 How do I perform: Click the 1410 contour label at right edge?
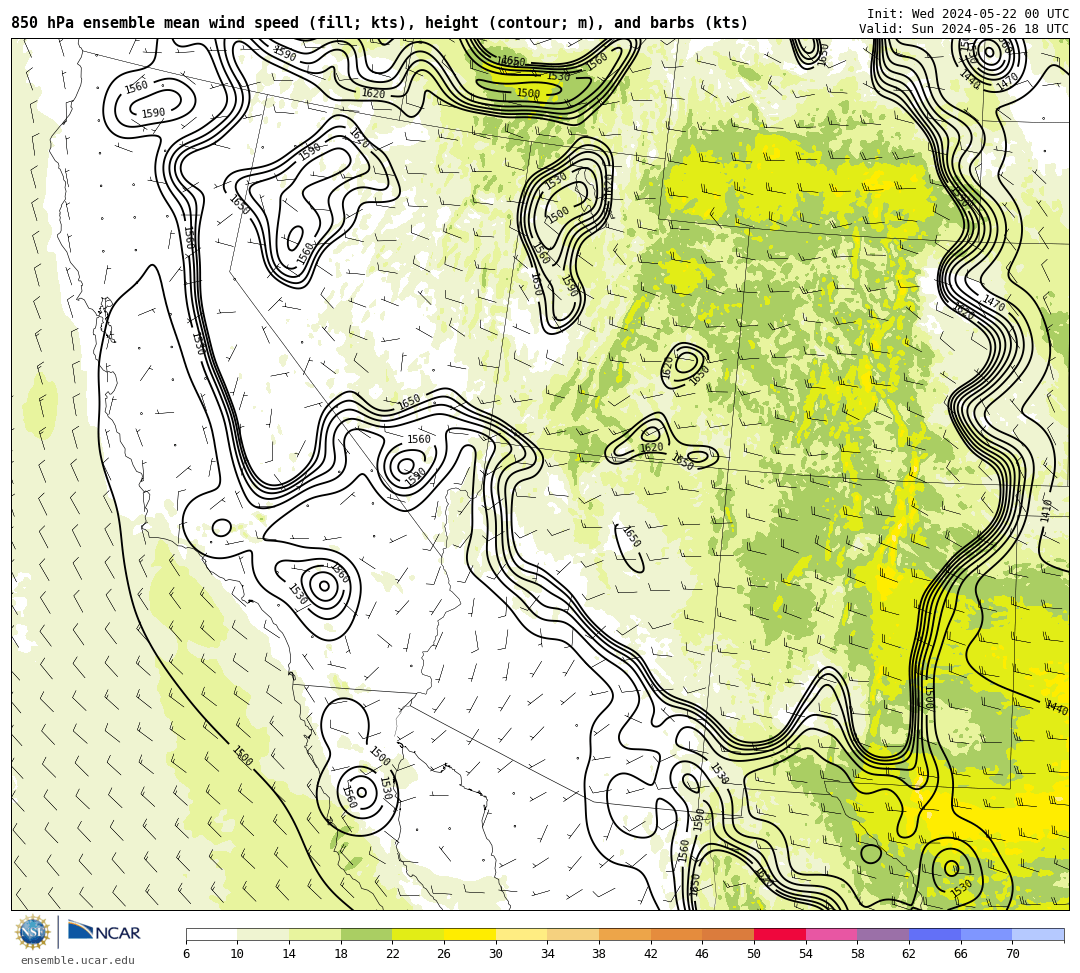point(1046,510)
